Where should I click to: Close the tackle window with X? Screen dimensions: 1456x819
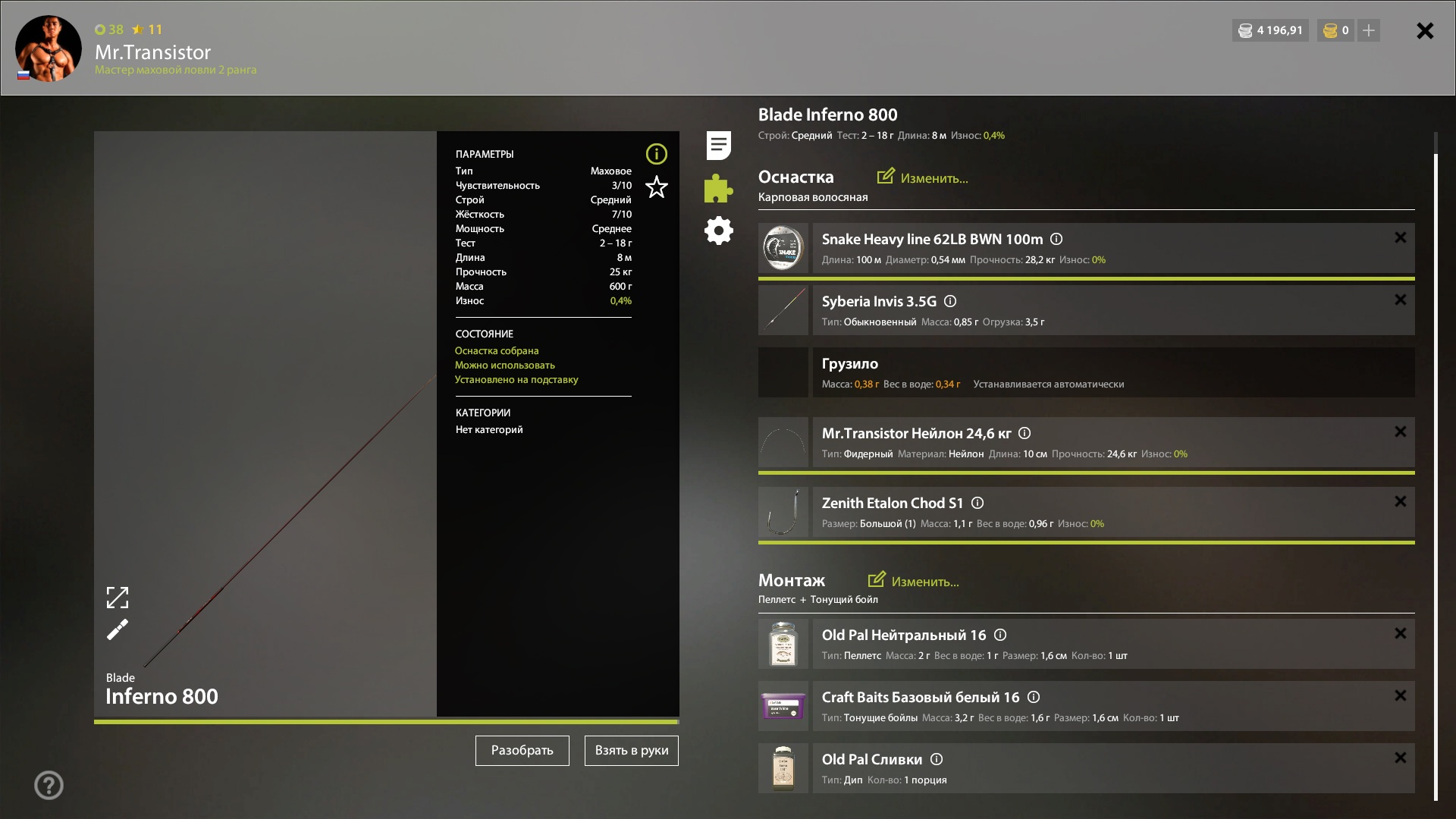coord(1425,30)
